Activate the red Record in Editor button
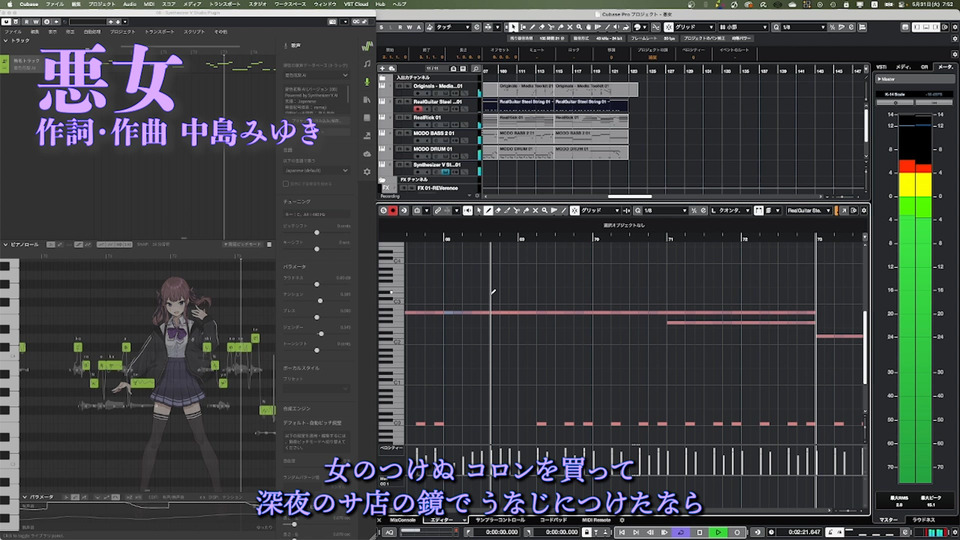 pyautogui.click(x=393, y=211)
